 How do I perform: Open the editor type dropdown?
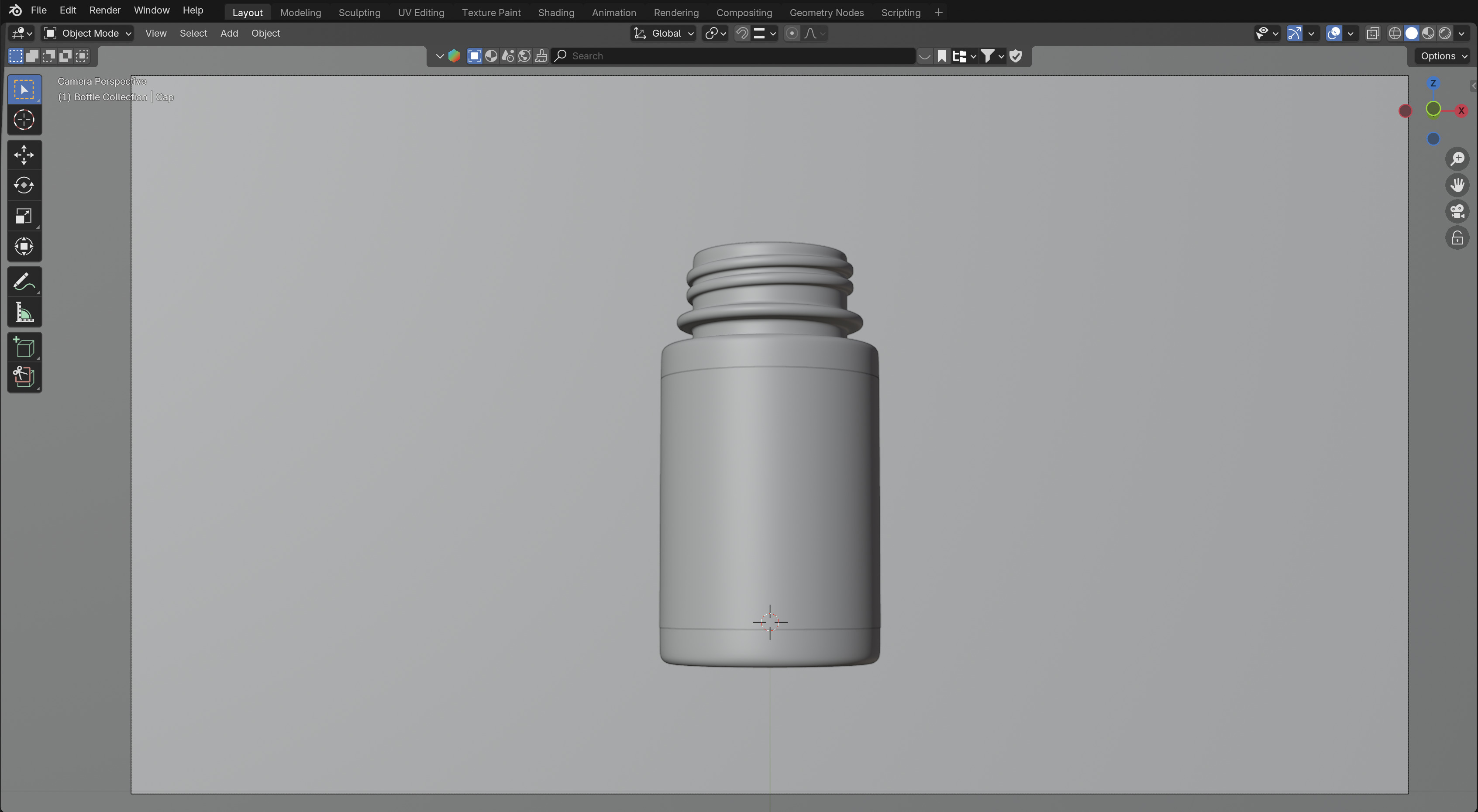pos(22,33)
